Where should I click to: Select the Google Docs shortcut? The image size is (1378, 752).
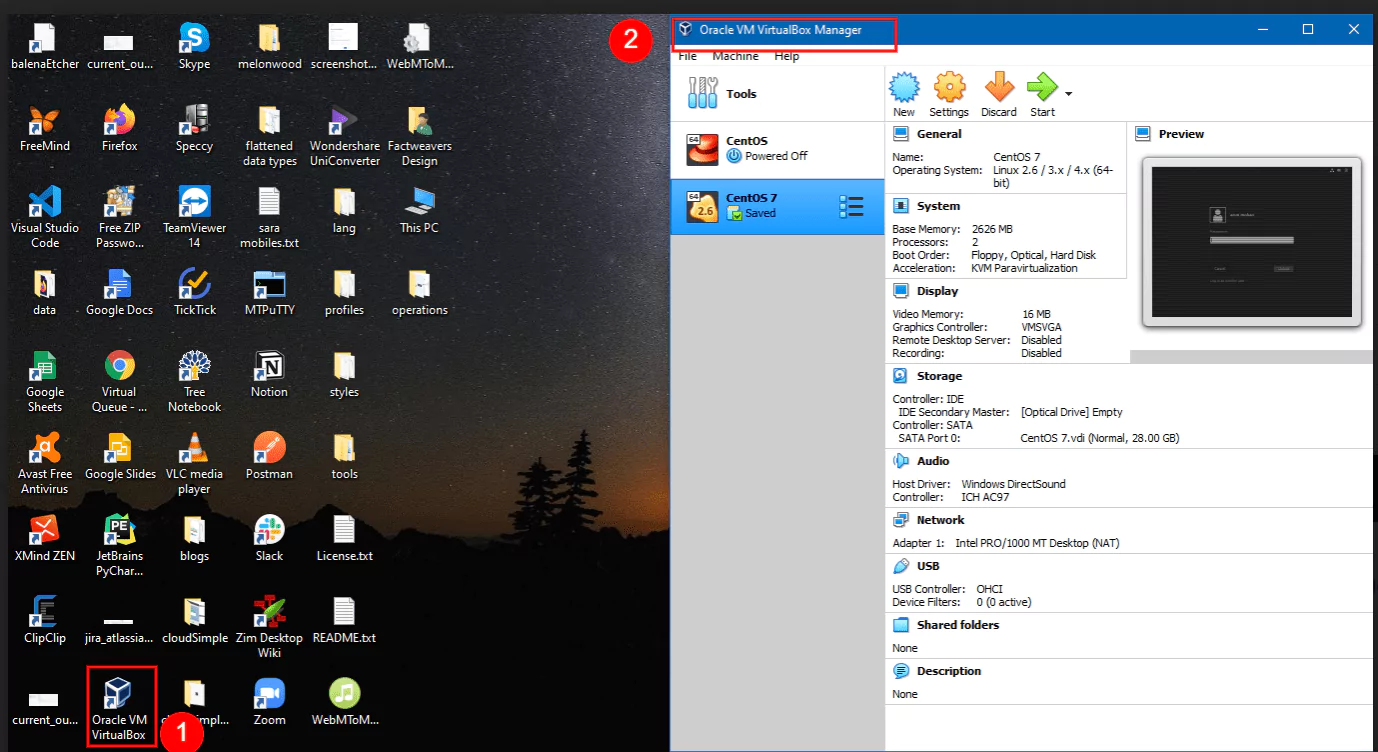click(119, 293)
